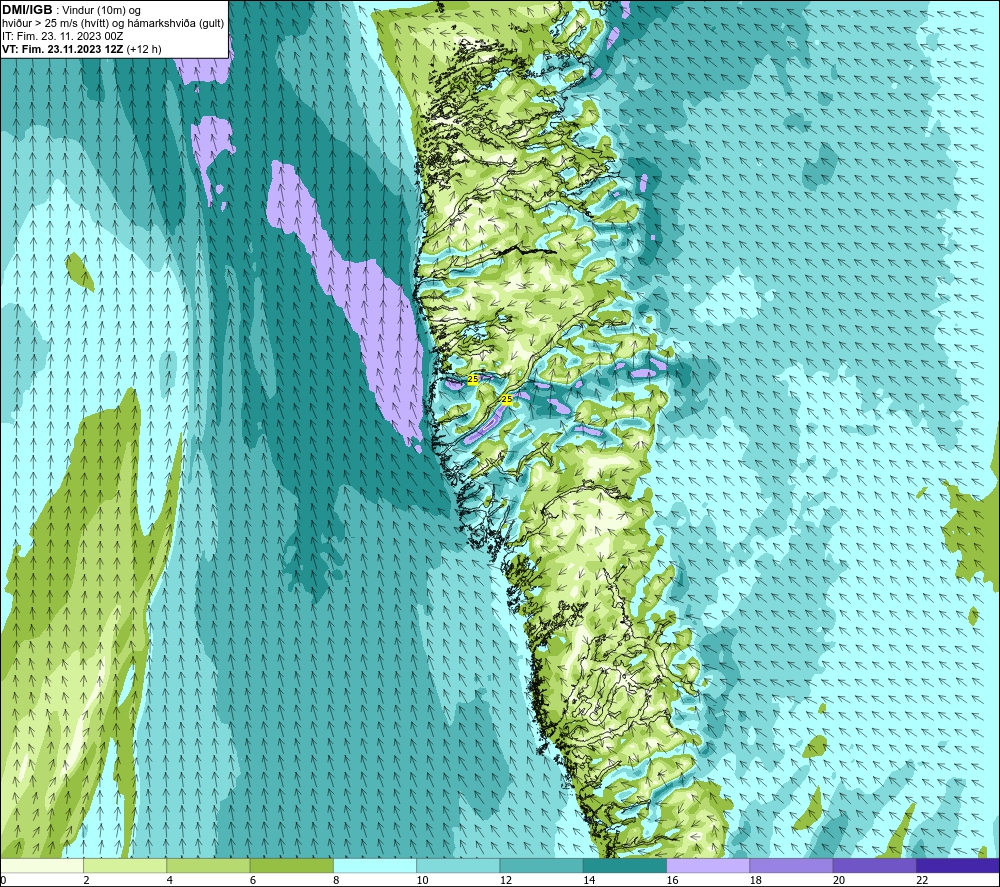Click the 2–4 m/s legend color swatch
Image resolution: width=1000 pixels, height=887 pixels.
(125, 865)
